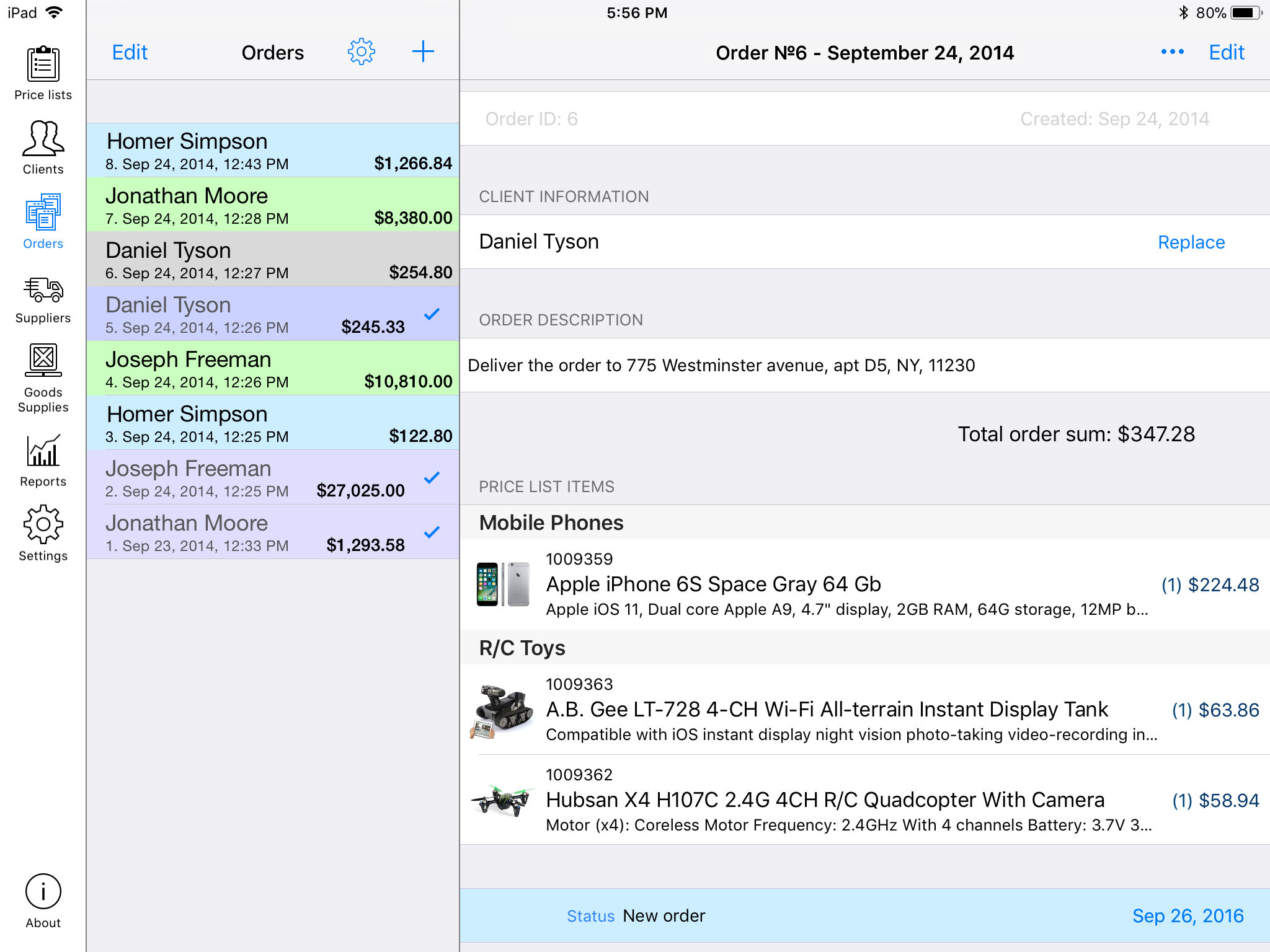1270x952 pixels.
Task: Tap the Daniel Tyson client name
Action: point(539,241)
